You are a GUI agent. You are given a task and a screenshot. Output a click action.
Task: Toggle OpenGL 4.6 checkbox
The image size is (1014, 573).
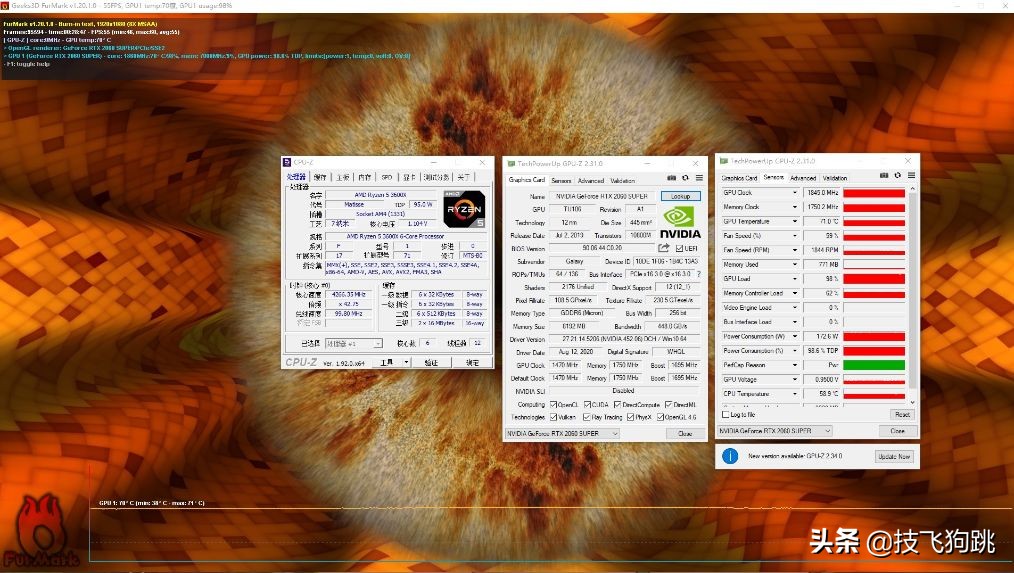[x=660, y=418]
